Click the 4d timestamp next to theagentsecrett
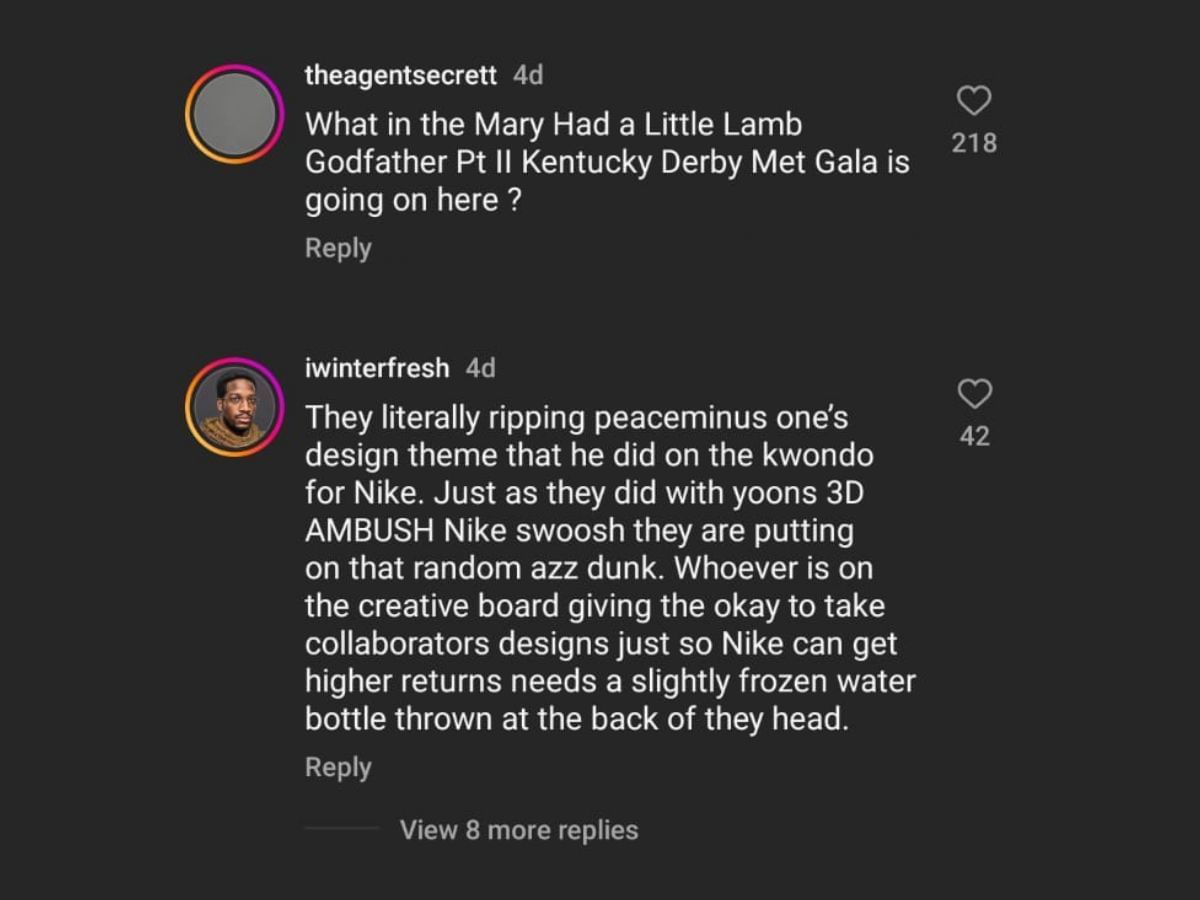 pyautogui.click(x=528, y=75)
